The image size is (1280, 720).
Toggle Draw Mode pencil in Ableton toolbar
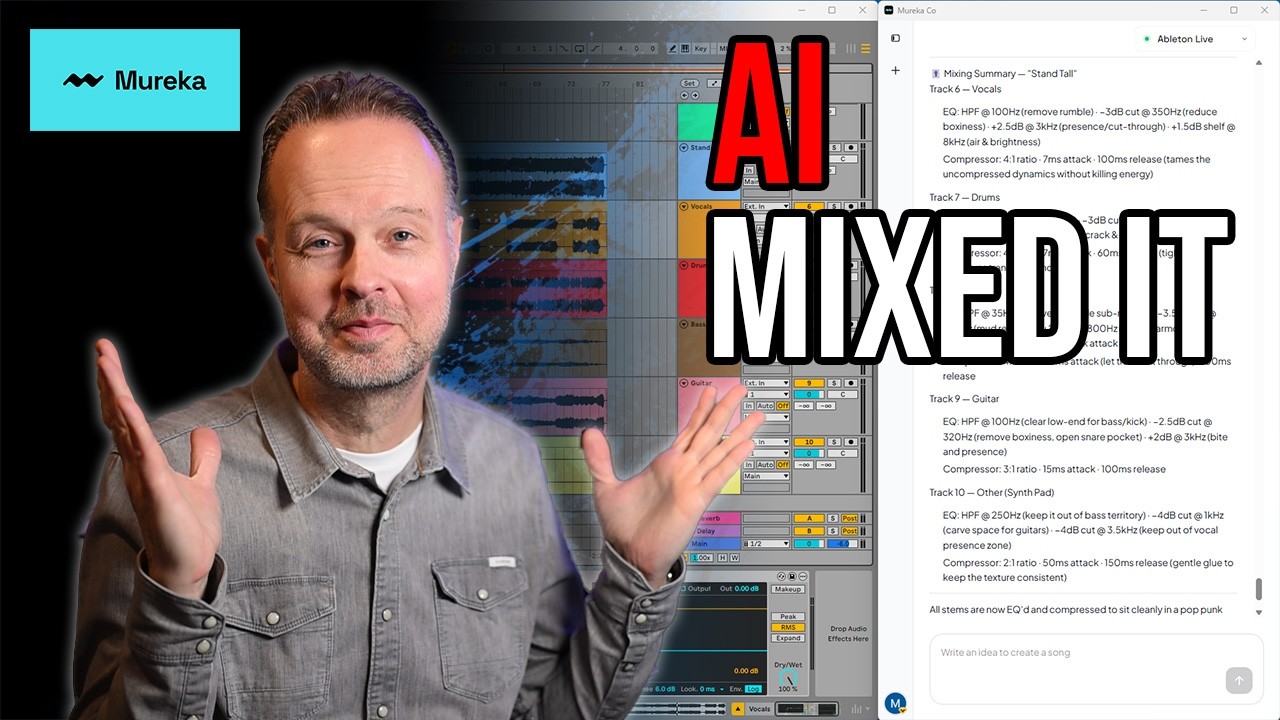tap(672, 48)
